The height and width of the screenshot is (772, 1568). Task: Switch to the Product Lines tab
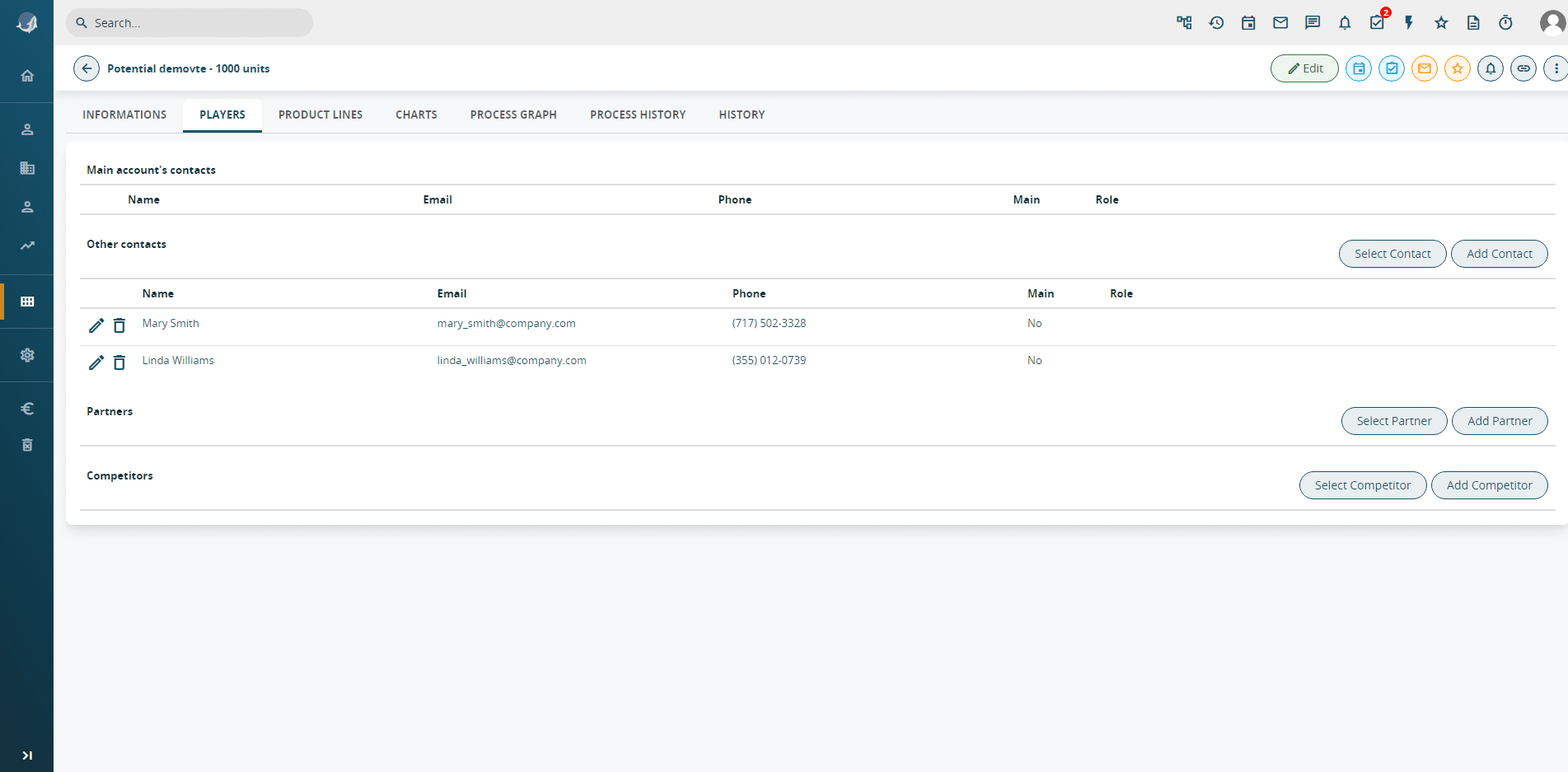(x=321, y=115)
